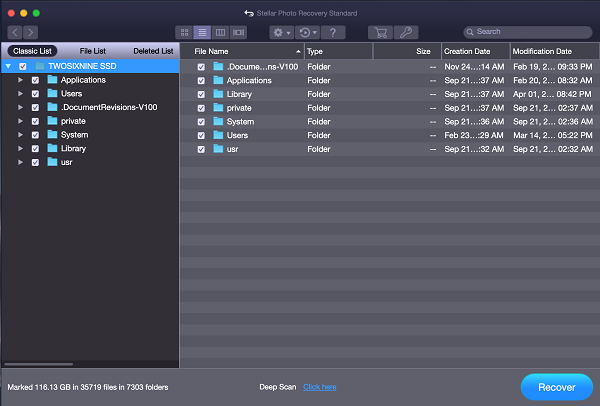Uncheck the System checkbox in file list
This screenshot has width=600, height=406.
(x=201, y=122)
